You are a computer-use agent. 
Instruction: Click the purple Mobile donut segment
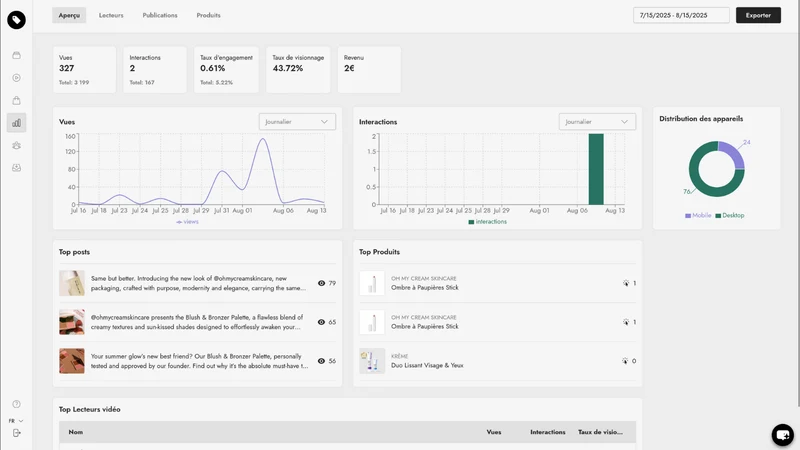tap(733, 154)
